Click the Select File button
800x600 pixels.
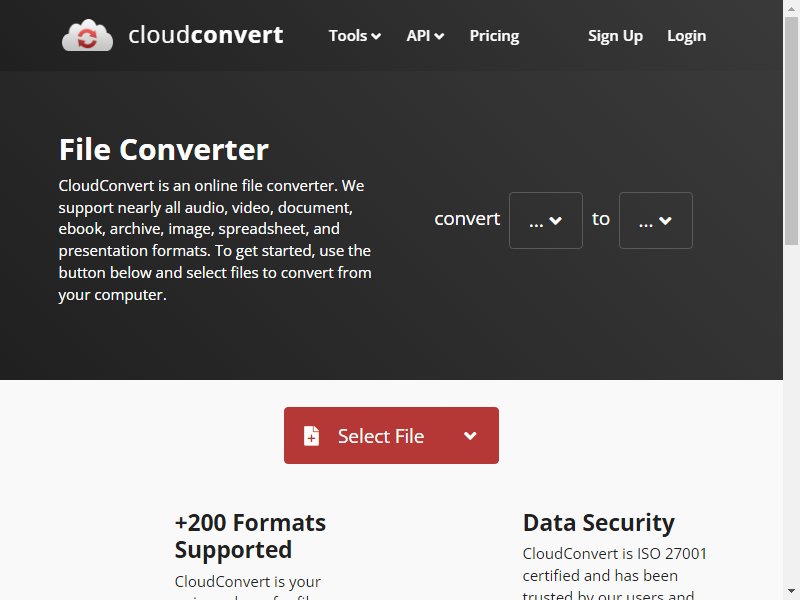391,436
